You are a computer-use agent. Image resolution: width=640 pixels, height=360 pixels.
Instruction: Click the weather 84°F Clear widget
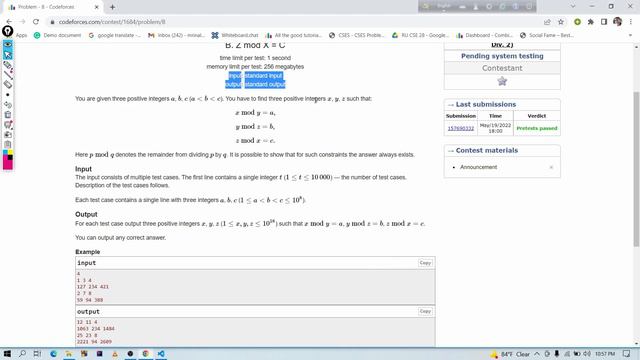pos(510,354)
